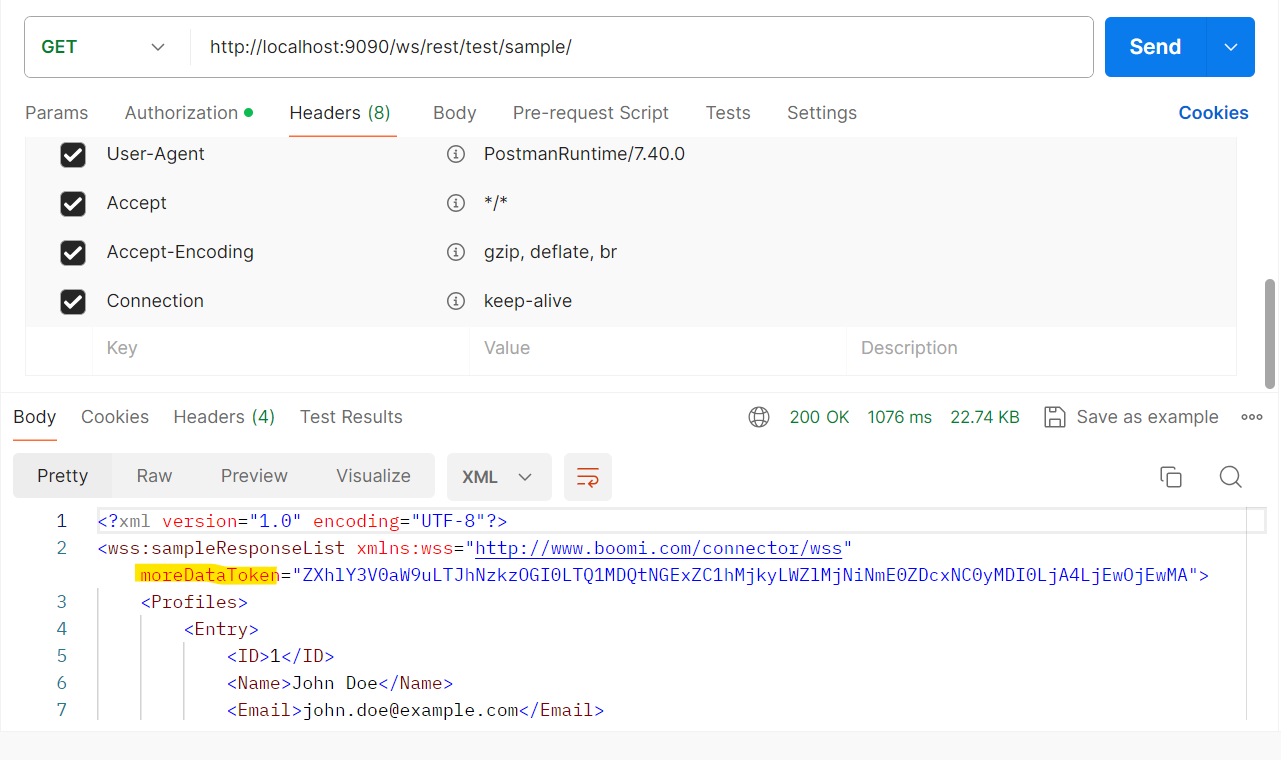The height and width of the screenshot is (760, 1281).
Task: Click the copy response icon
Action: click(1171, 477)
